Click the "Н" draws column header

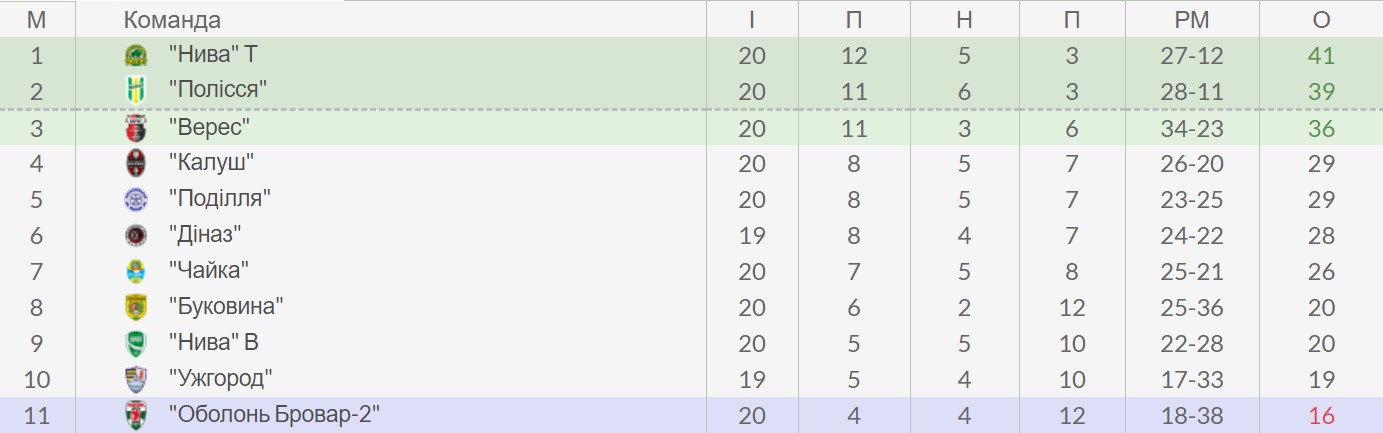(x=964, y=20)
